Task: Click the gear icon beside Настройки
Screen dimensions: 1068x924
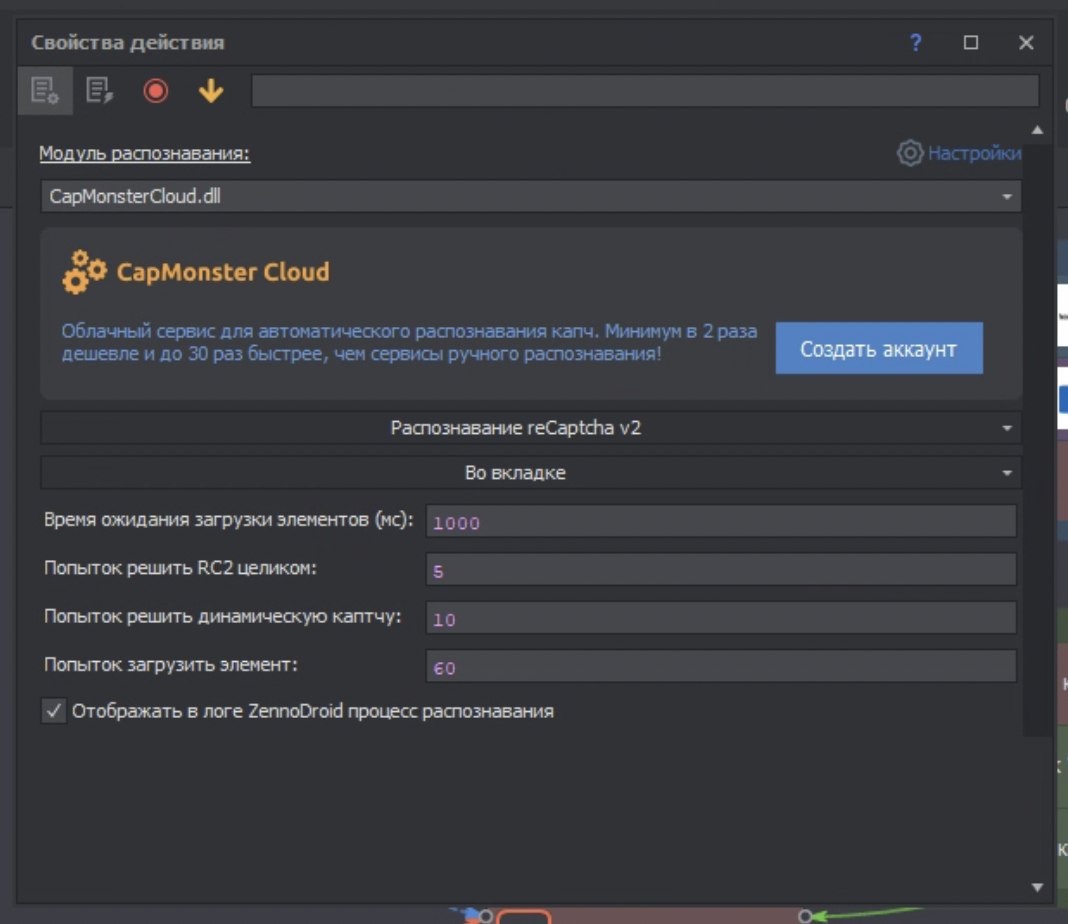Action: coord(909,153)
